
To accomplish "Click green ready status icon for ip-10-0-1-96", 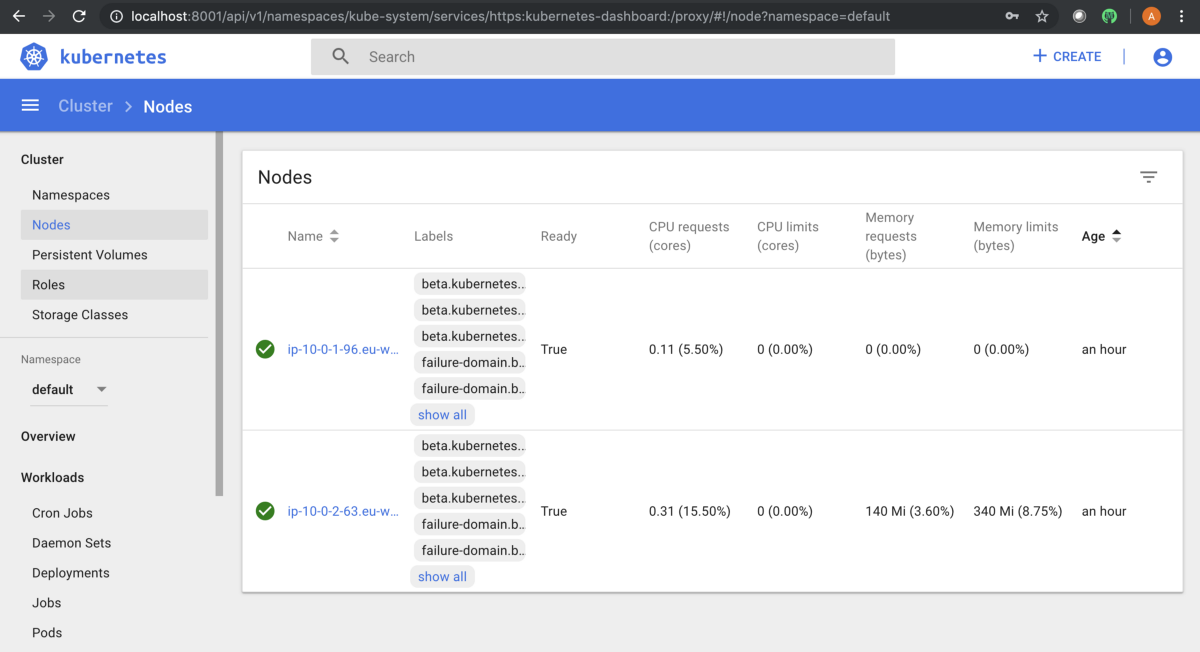I will pyautogui.click(x=265, y=349).
